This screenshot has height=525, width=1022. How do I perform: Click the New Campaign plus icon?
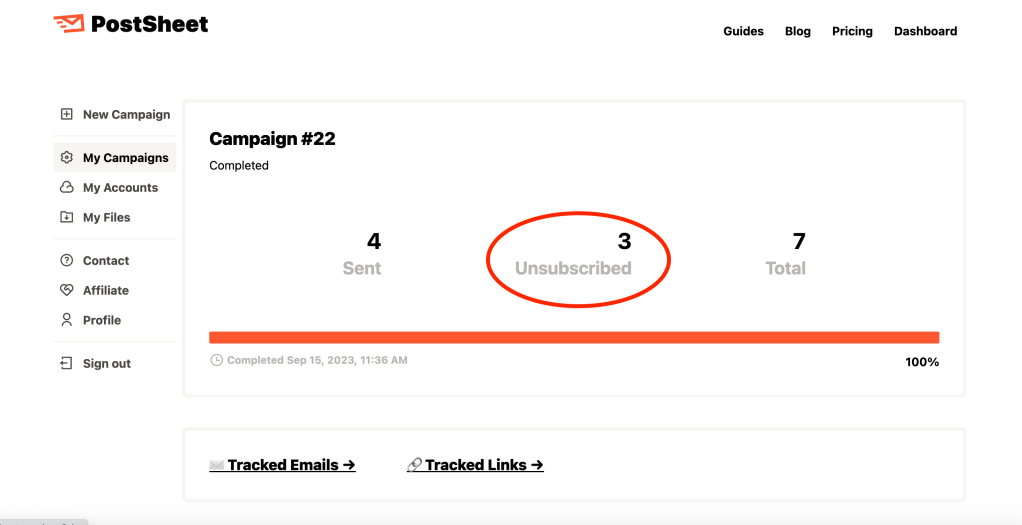[67, 115]
